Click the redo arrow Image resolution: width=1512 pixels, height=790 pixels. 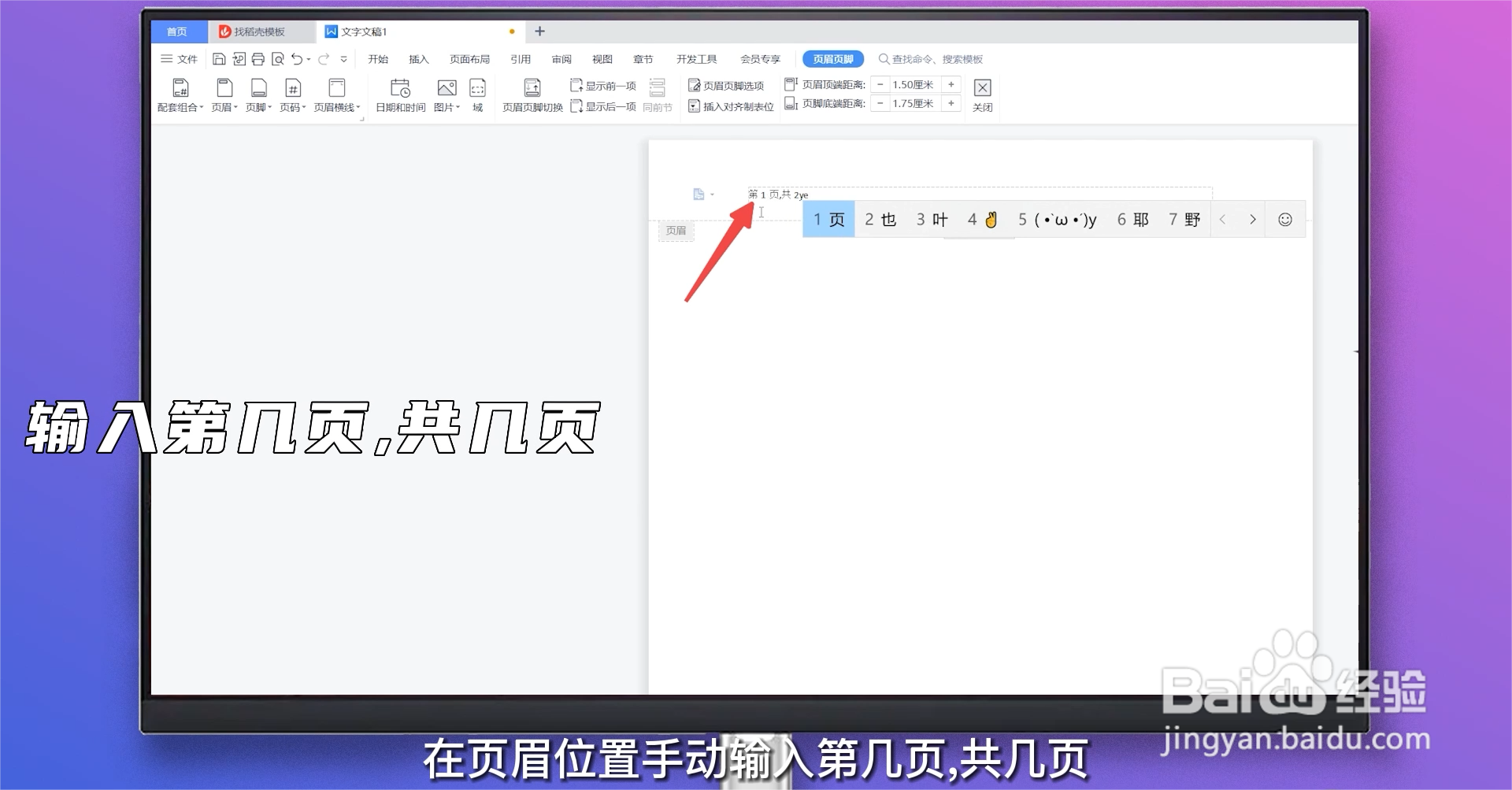point(324,59)
